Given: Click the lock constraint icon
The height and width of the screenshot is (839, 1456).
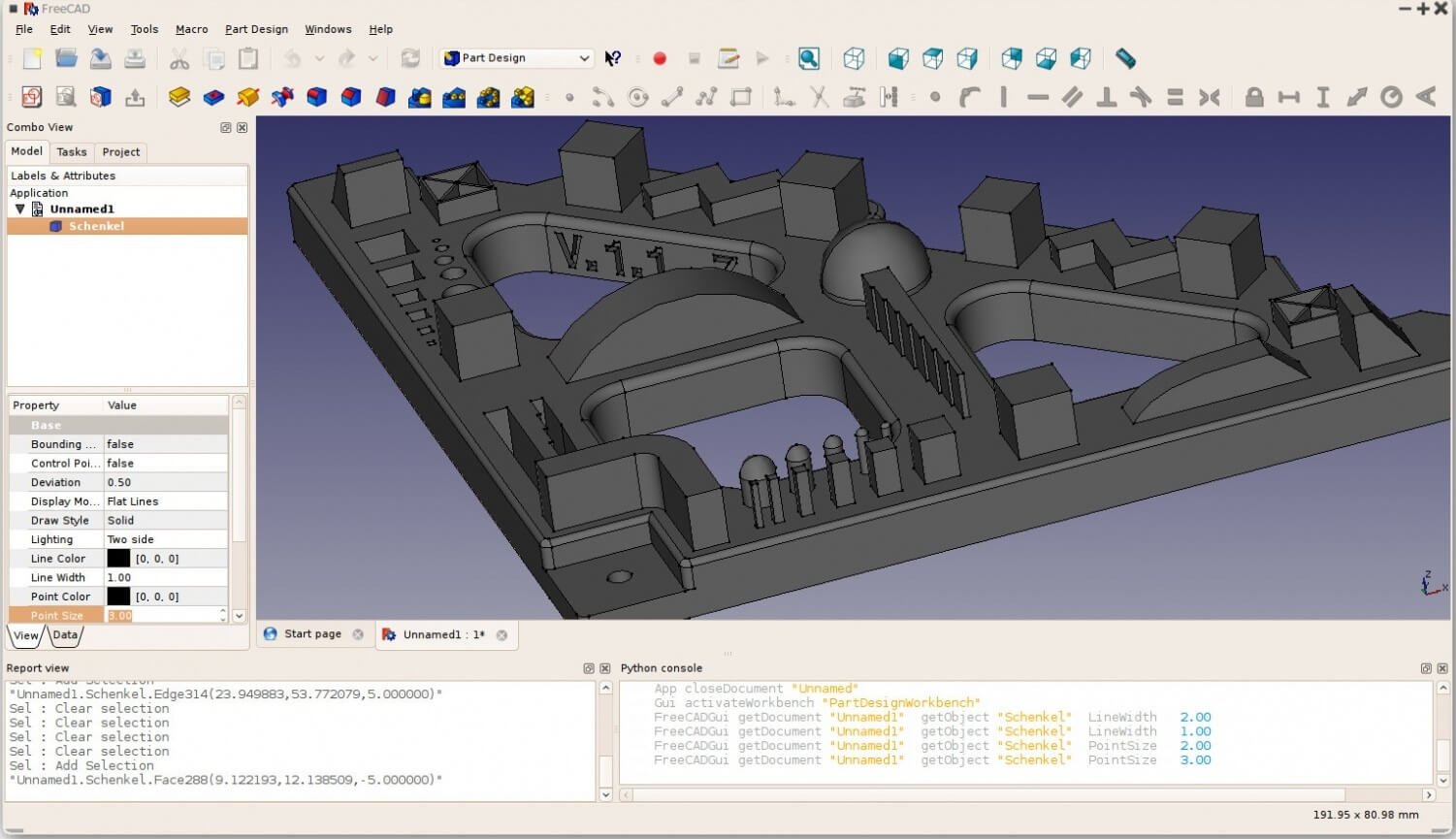Looking at the screenshot, I should 1253,97.
